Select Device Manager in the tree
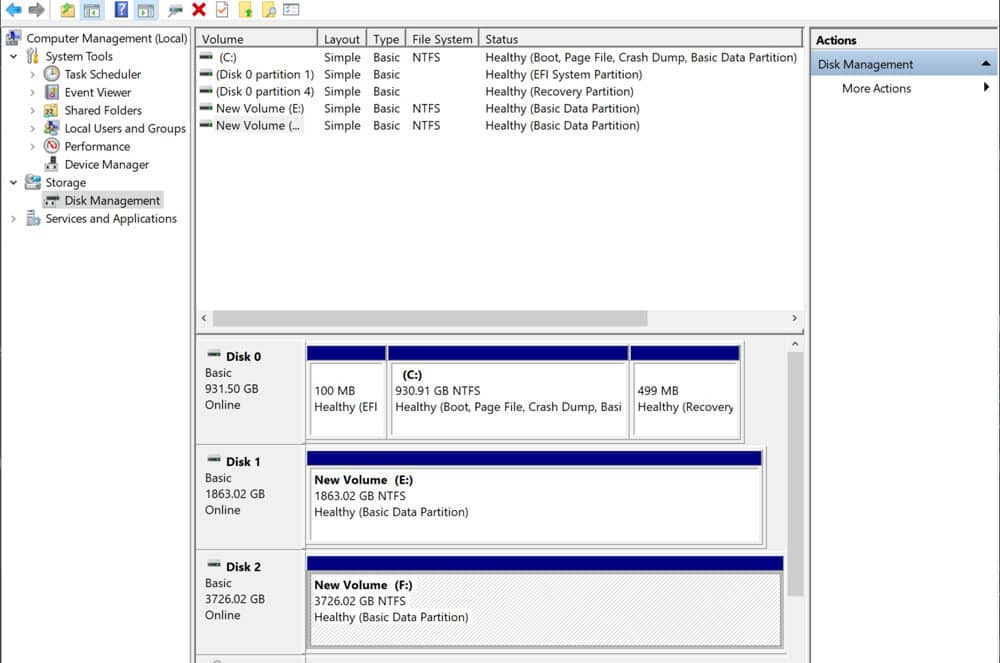The height and width of the screenshot is (663, 1000). click(107, 164)
